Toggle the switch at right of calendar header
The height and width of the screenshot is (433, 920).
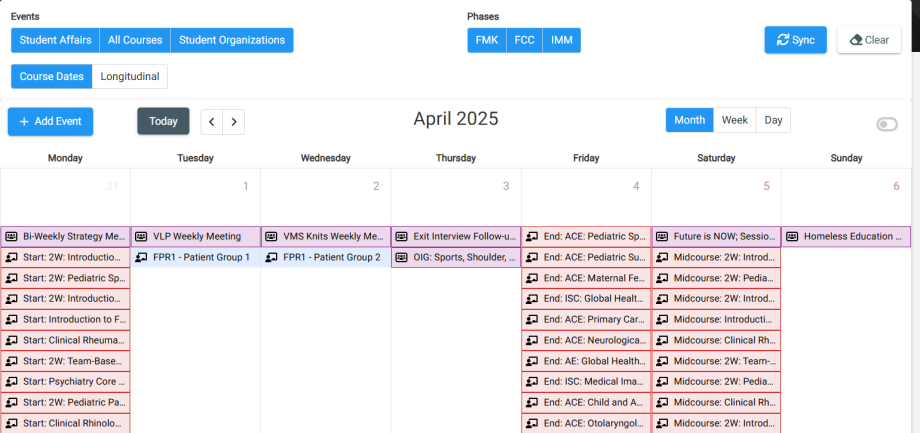click(x=887, y=124)
